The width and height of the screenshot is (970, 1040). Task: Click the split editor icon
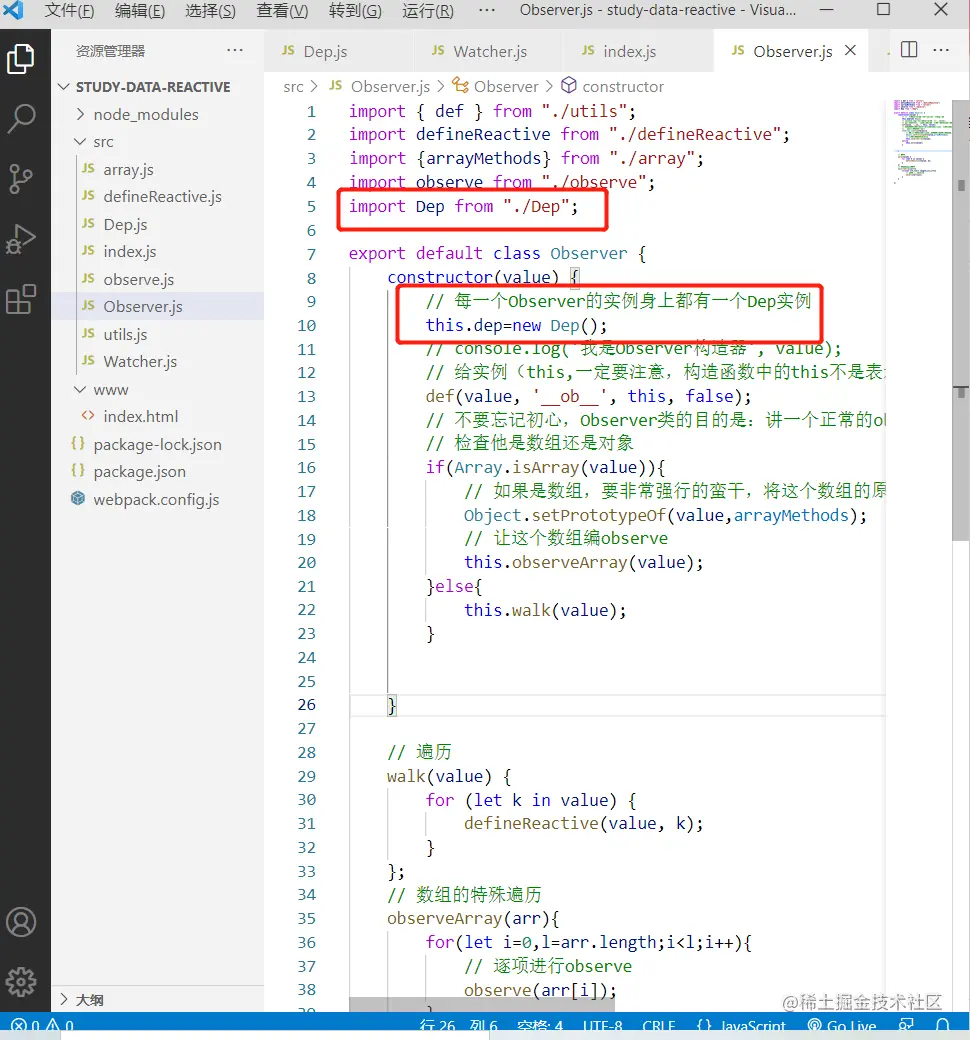point(909,50)
